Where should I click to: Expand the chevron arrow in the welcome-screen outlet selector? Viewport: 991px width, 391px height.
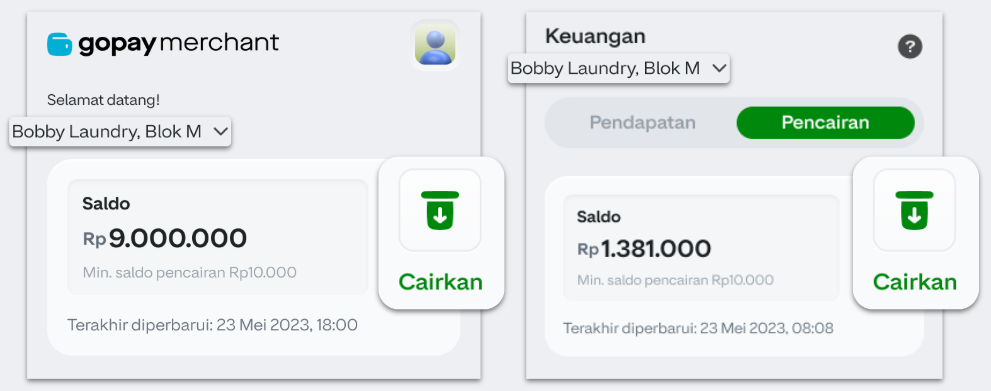point(220,131)
